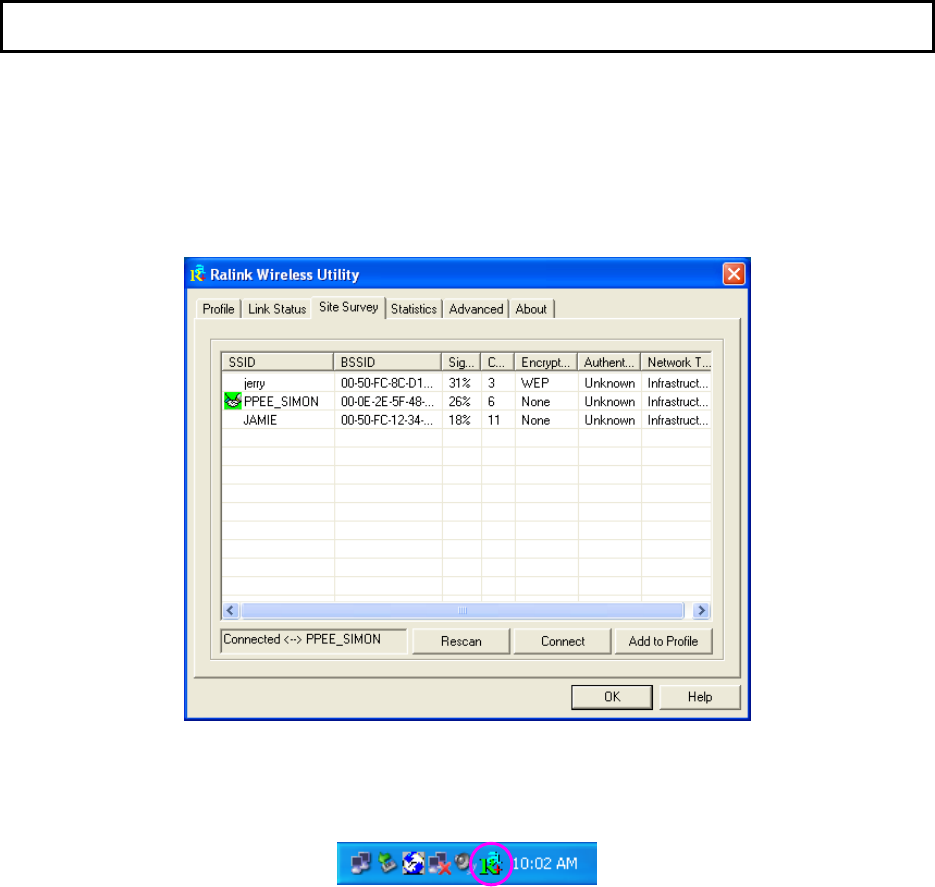Select the jerry network row

pos(466,383)
